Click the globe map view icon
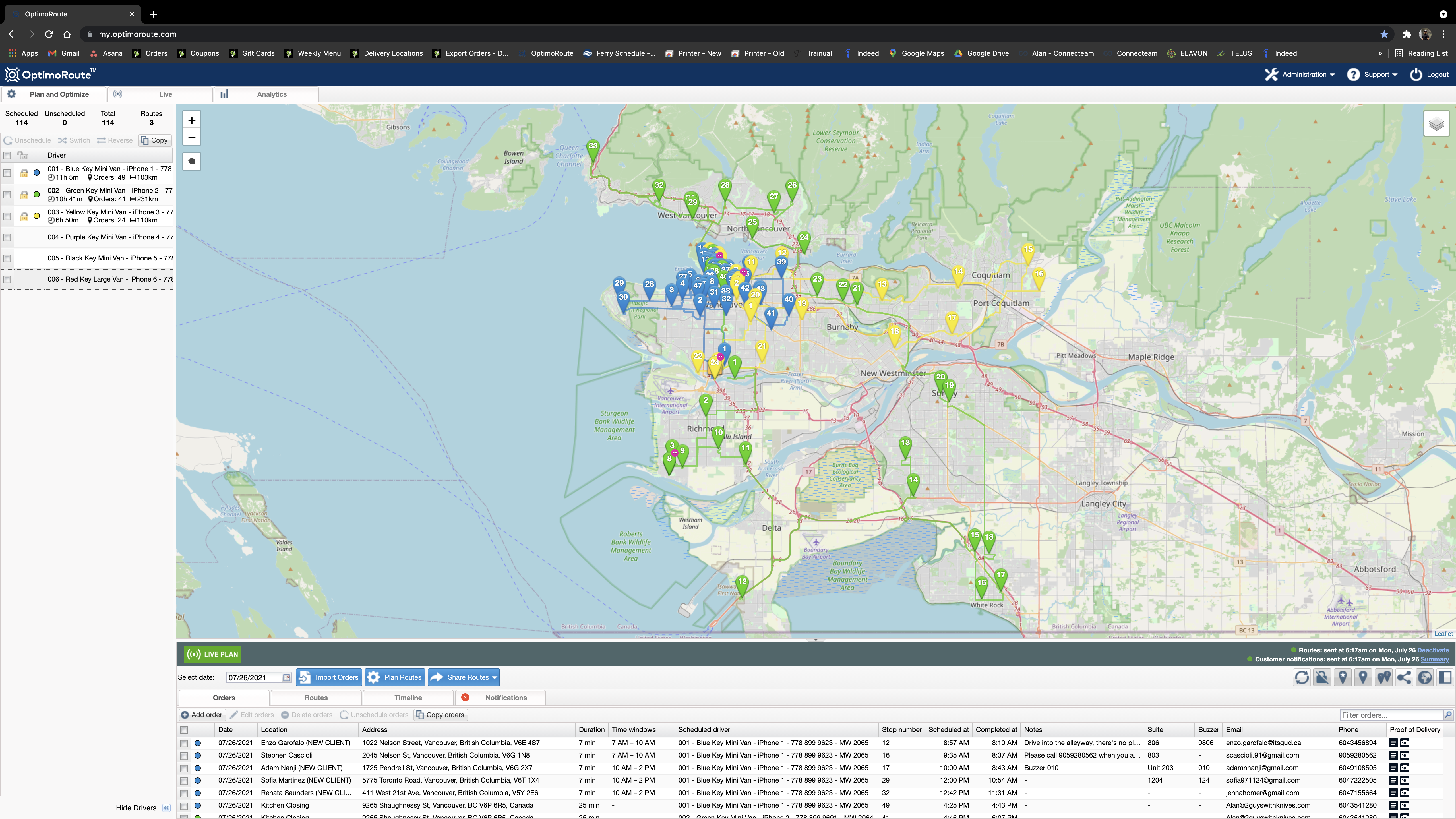Screen dimensions: 1456x819 [1424, 677]
